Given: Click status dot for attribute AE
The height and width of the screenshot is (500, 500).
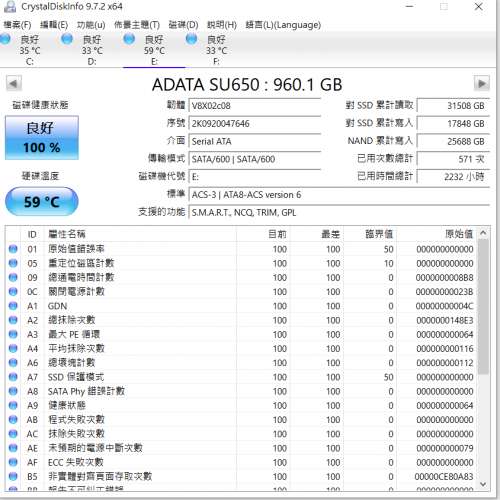Looking at the screenshot, I should [x=13, y=448].
